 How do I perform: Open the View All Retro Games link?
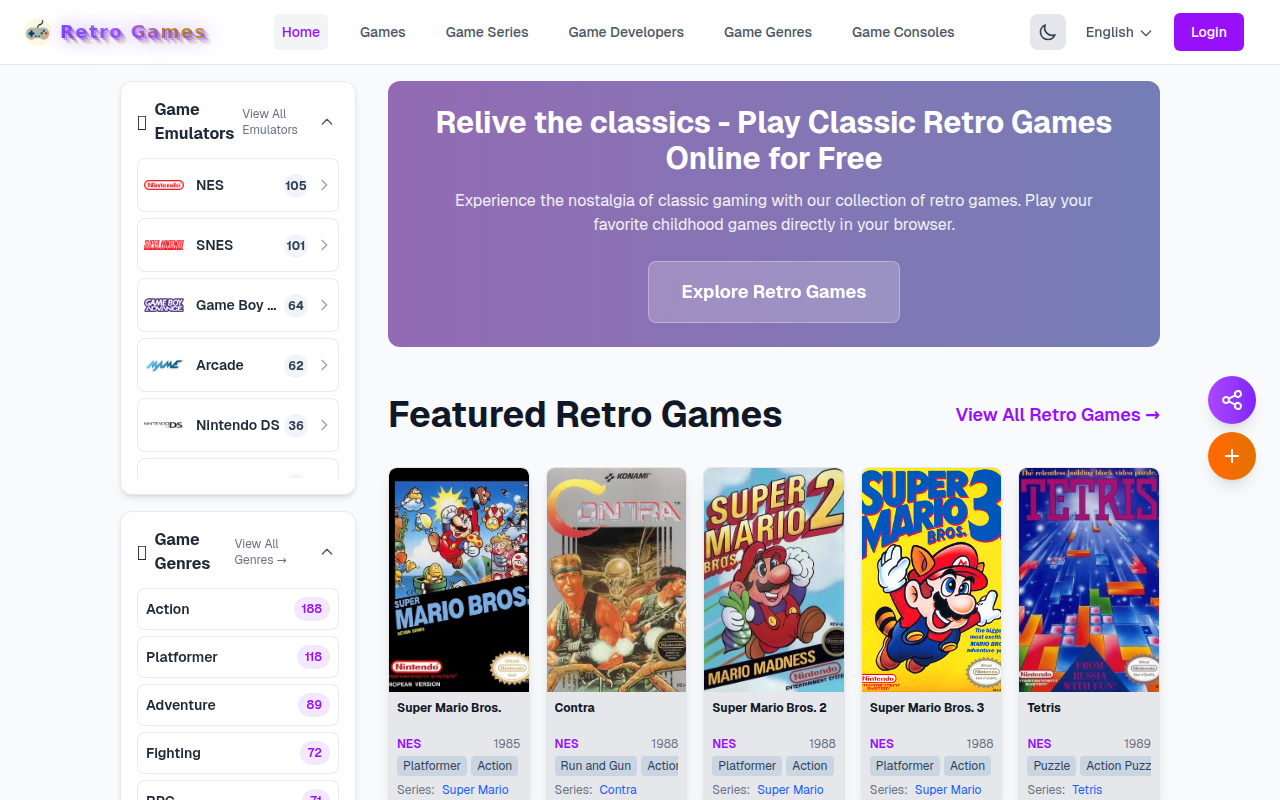[1058, 415]
